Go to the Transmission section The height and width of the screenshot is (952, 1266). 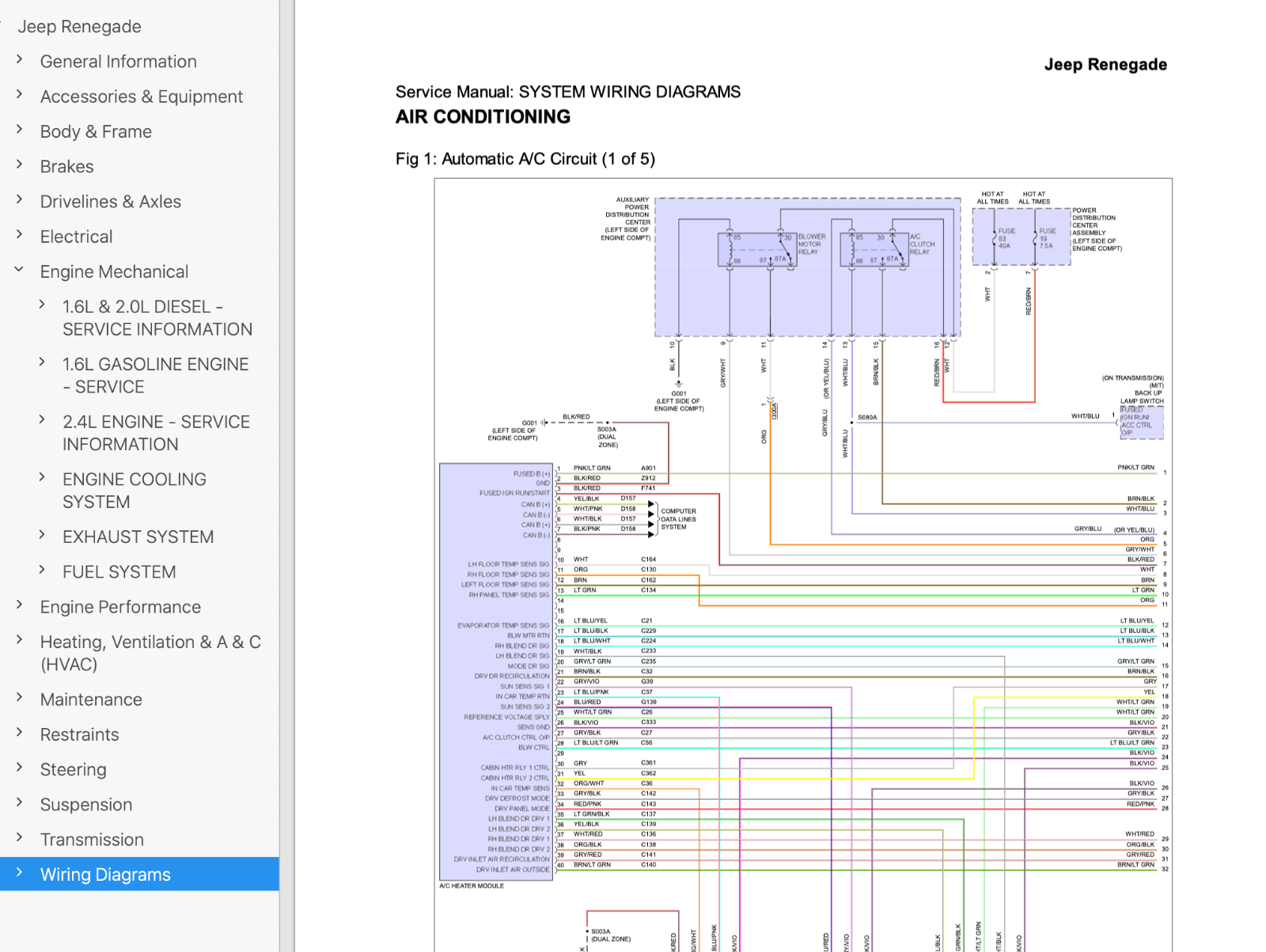tap(92, 840)
